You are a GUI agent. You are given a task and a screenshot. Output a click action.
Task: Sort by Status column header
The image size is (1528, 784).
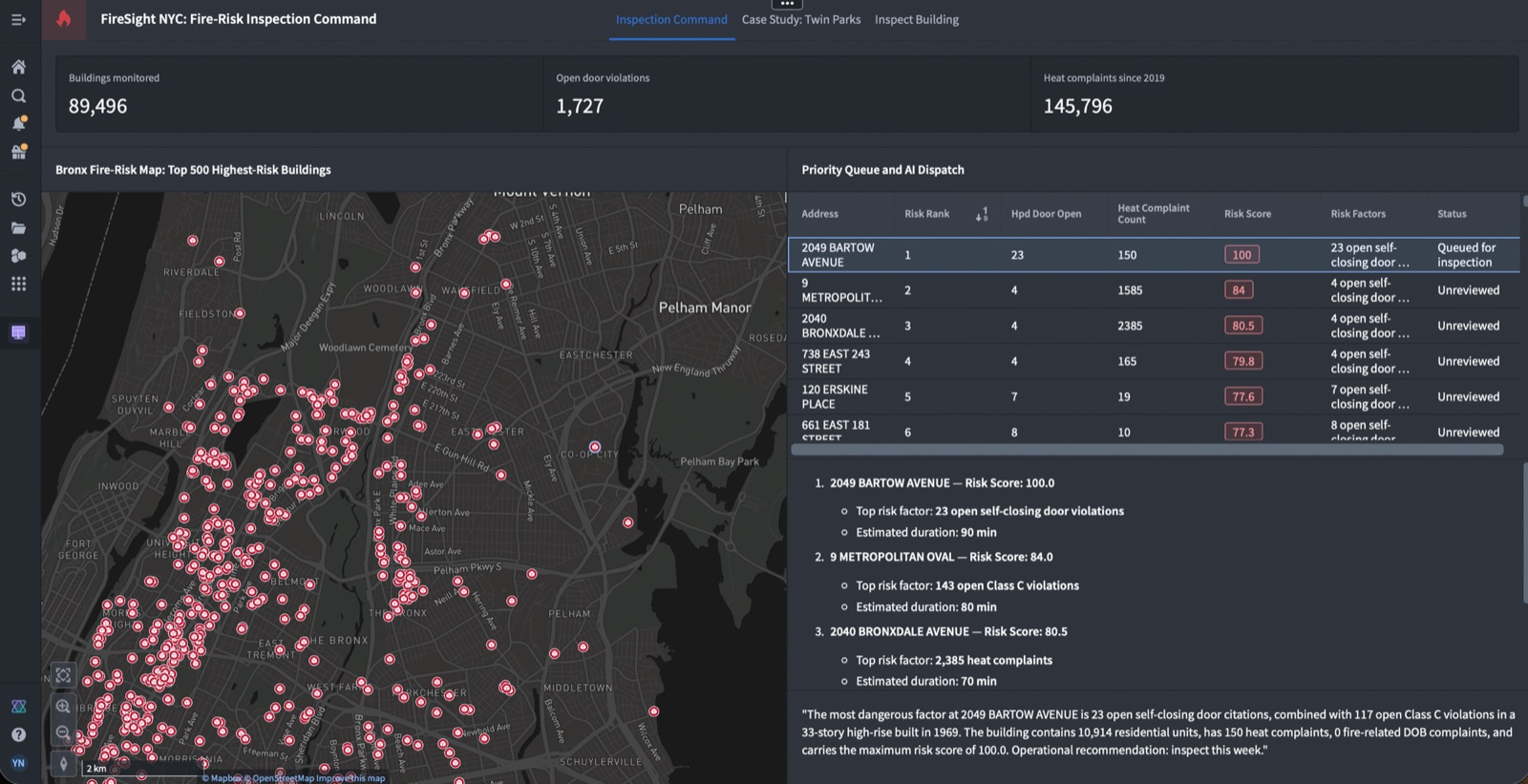1452,214
